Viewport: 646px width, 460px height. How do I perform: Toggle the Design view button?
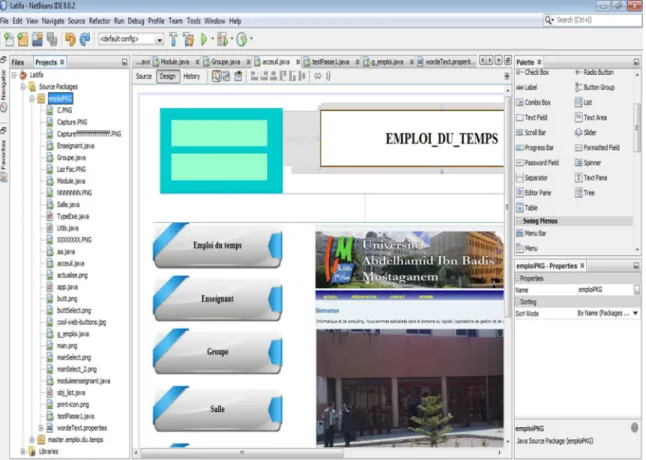(168, 77)
